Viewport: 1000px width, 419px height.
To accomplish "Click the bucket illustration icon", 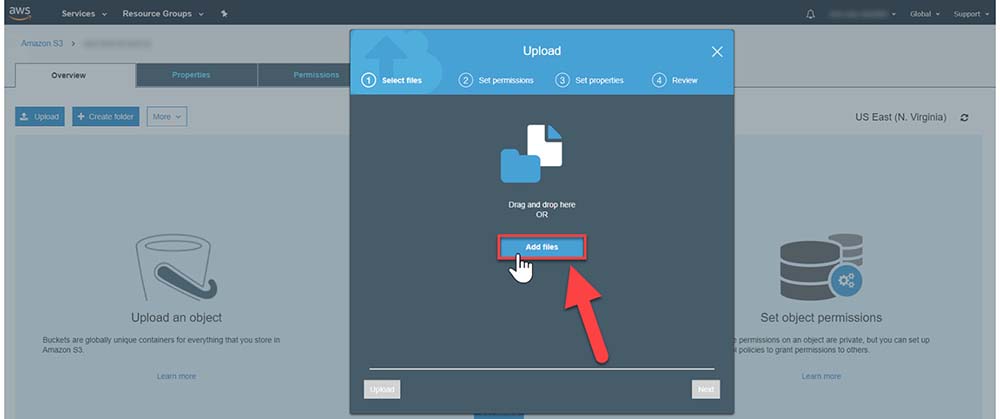I will (177, 267).
